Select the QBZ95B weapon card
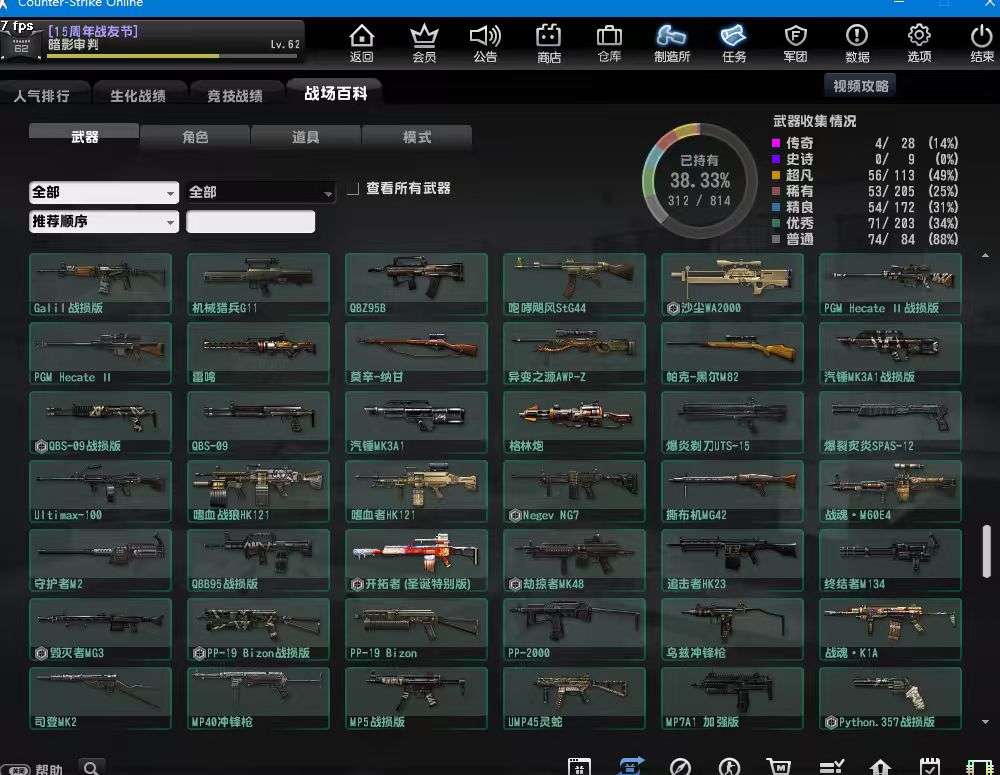Viewport: 1000px width, 775px height. (416, 284)
